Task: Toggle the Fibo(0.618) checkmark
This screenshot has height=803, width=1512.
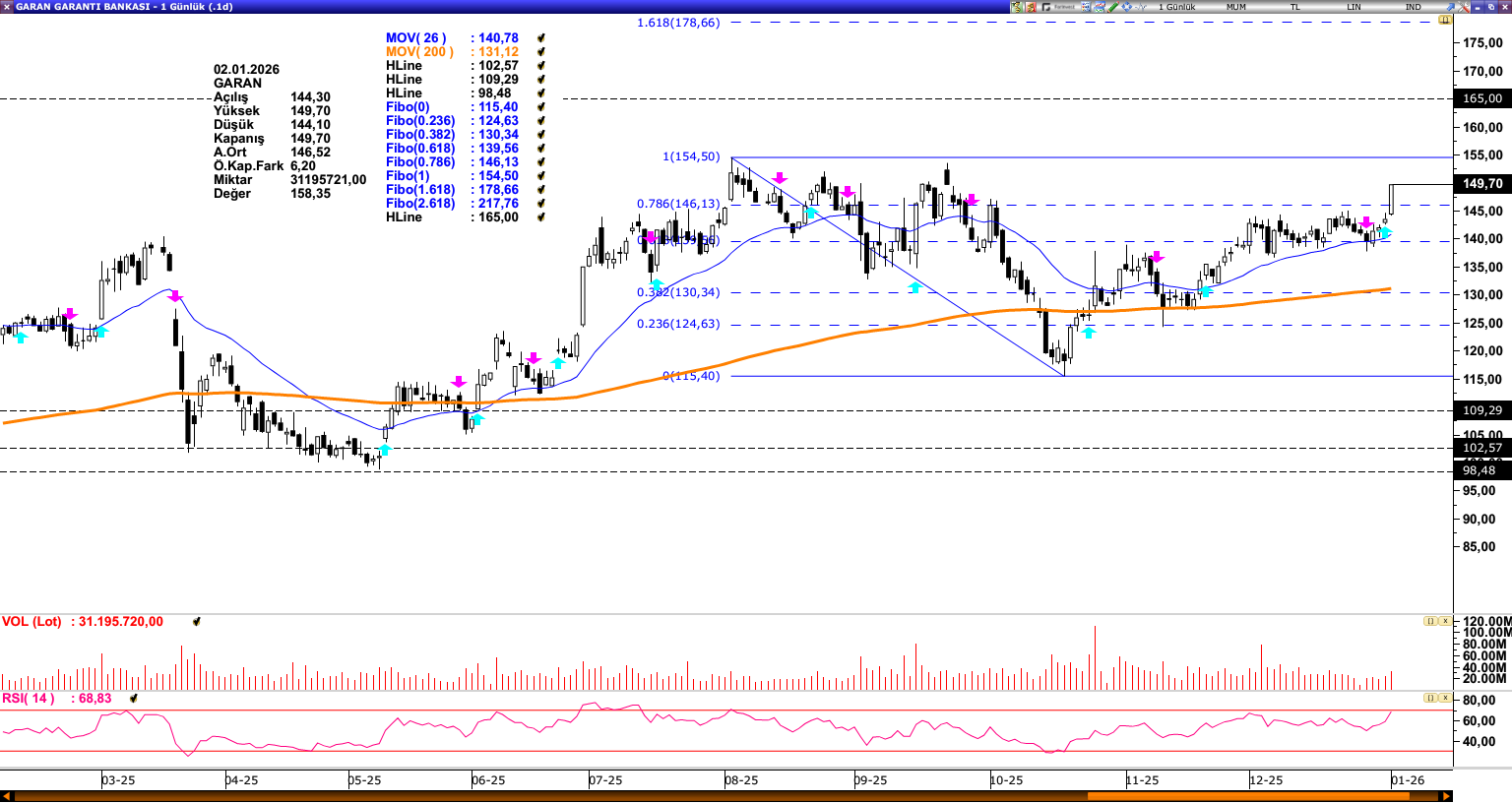Action: click(x=541, y=149)
